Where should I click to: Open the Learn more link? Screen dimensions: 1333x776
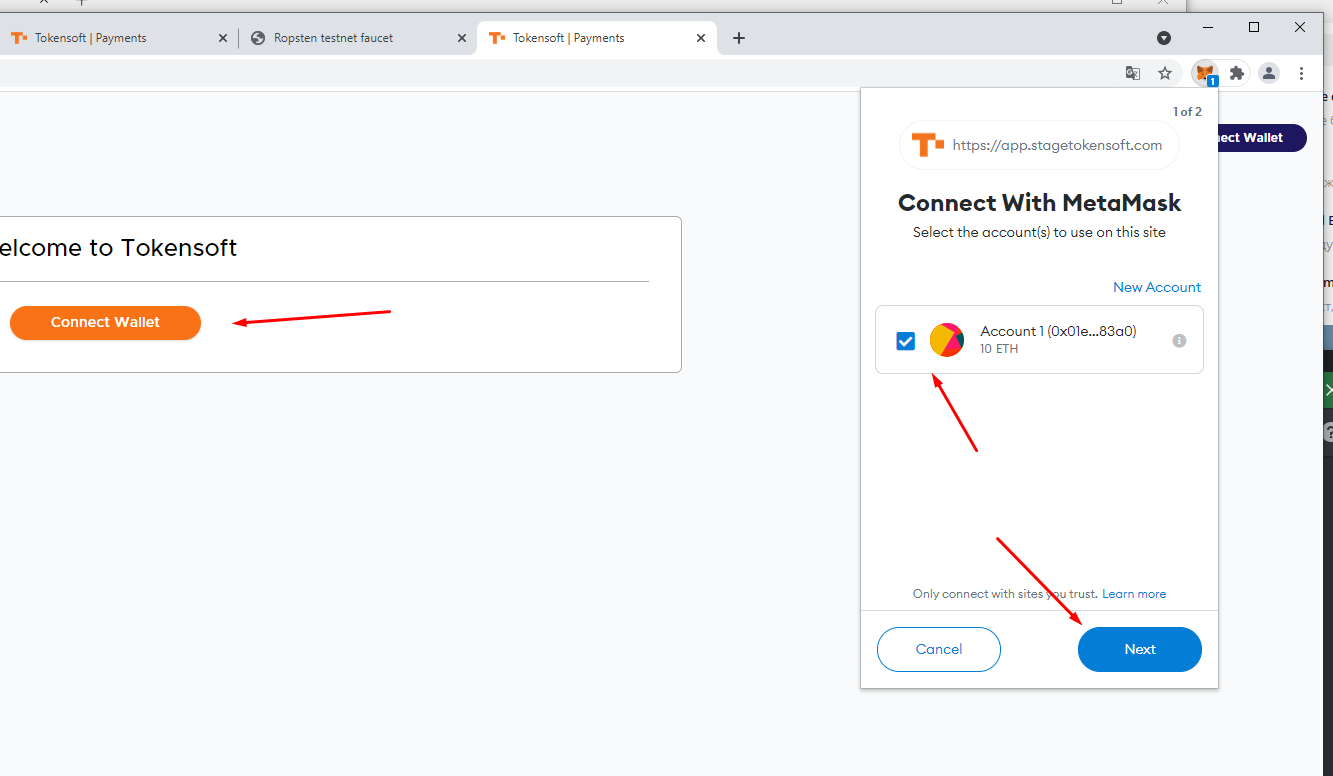[1134, 594]
